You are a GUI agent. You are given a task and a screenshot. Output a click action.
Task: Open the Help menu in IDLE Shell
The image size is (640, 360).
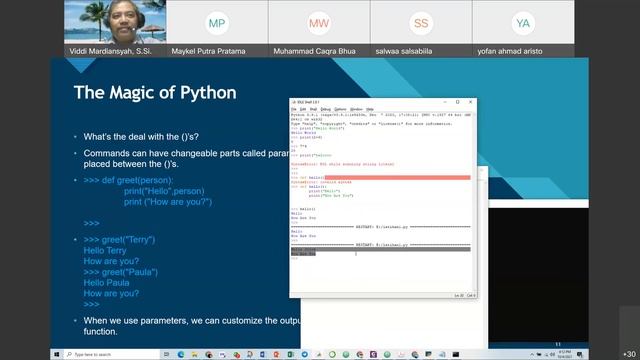[369, 109]
